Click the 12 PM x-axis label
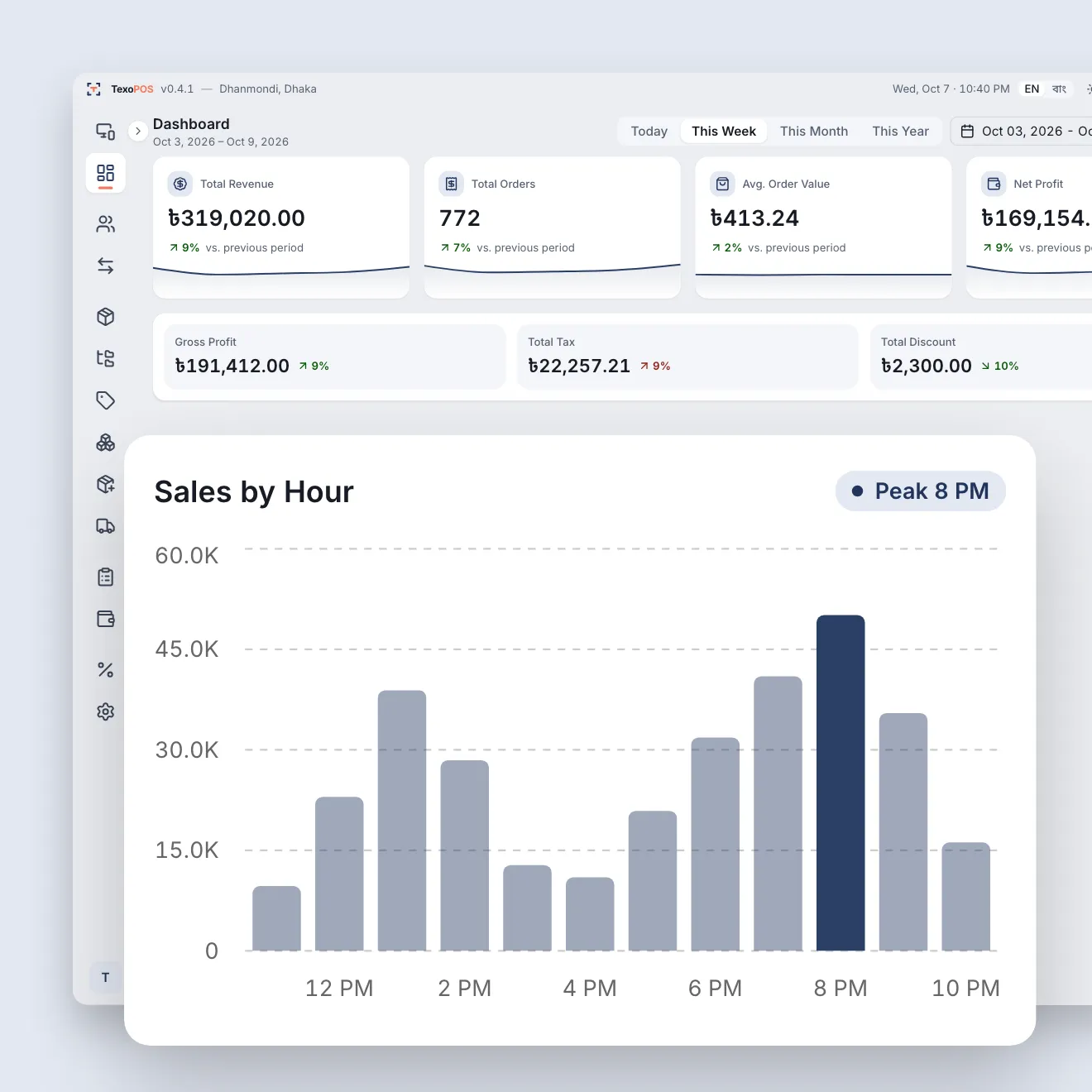1092x1092 pixels. [339, 989]
